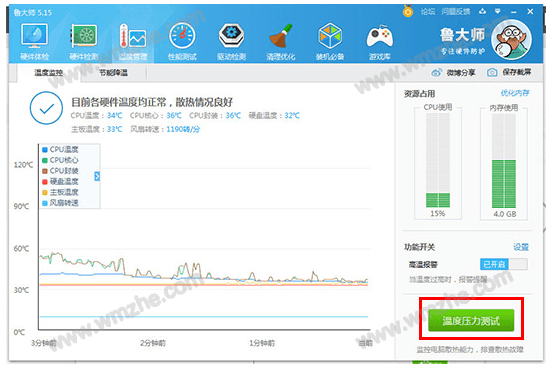Viewport: 560px width, 366px height.
Task: Close the 鲁大师 window
Action: [530, 12]
